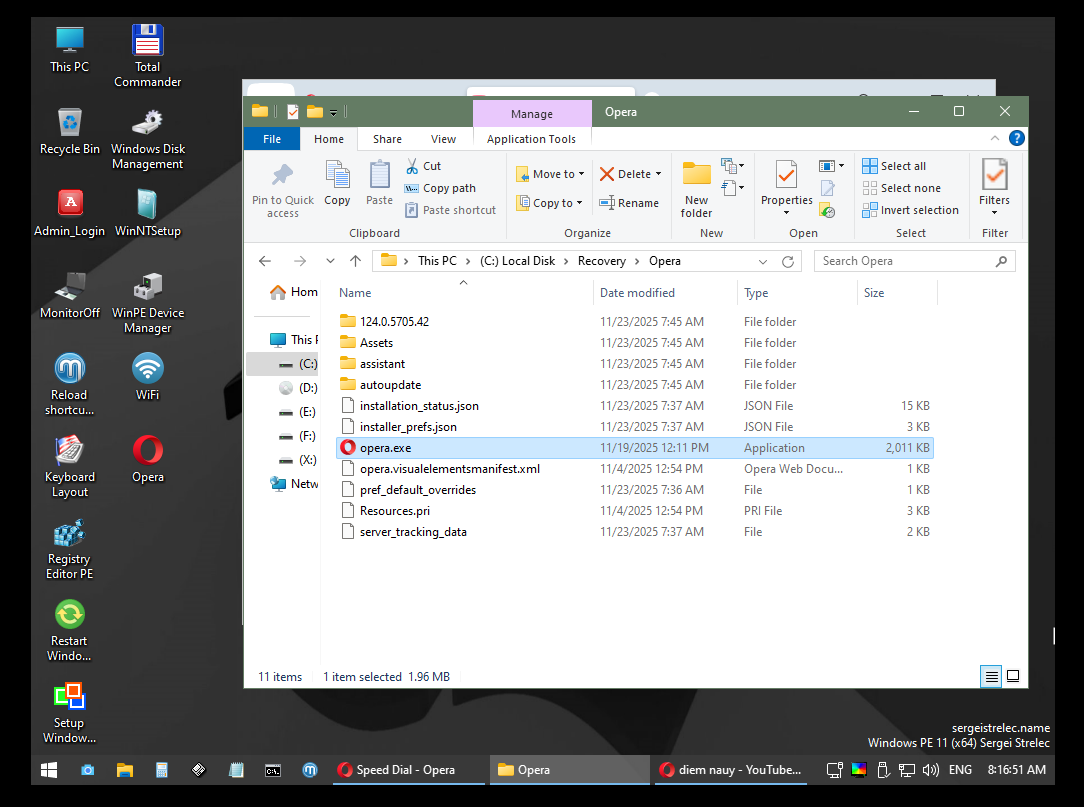The image size is (1084, 807).
Task: Switch to the View ribbon tab
Action: coord(443,139)
